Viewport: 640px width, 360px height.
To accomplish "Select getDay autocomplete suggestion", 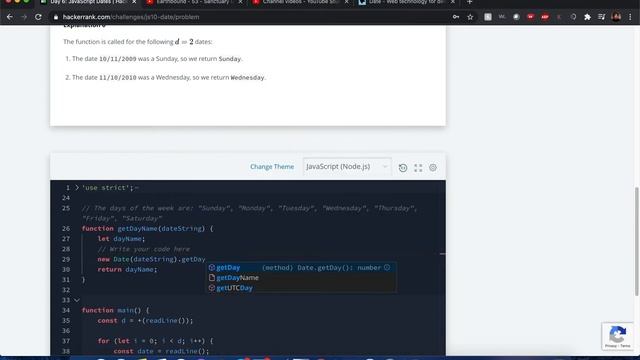I will (301, 267).
